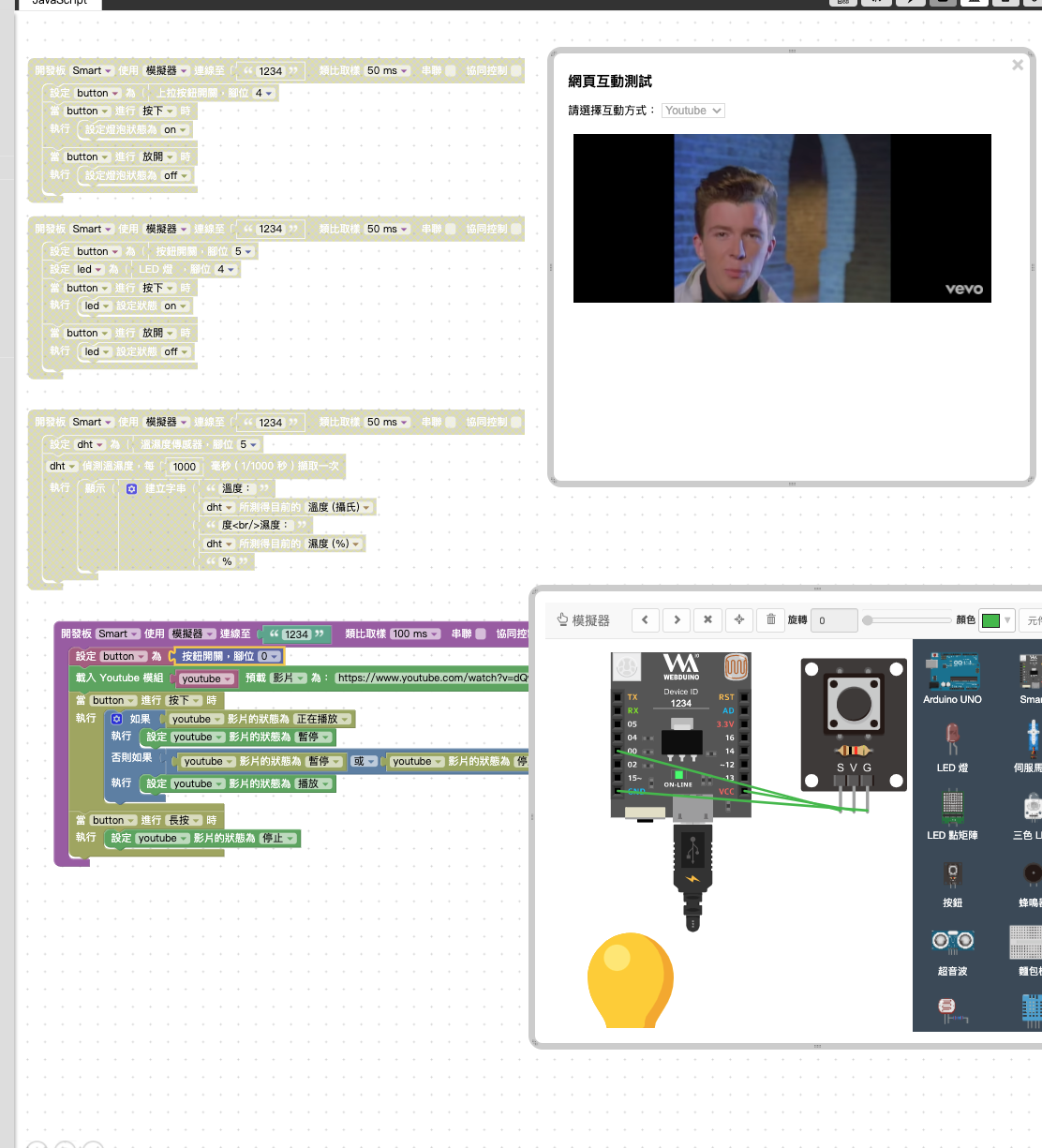Toggle 協同控制 checkbox on the topmost faded block
1042x1148 pixels.
click(516, 70)
